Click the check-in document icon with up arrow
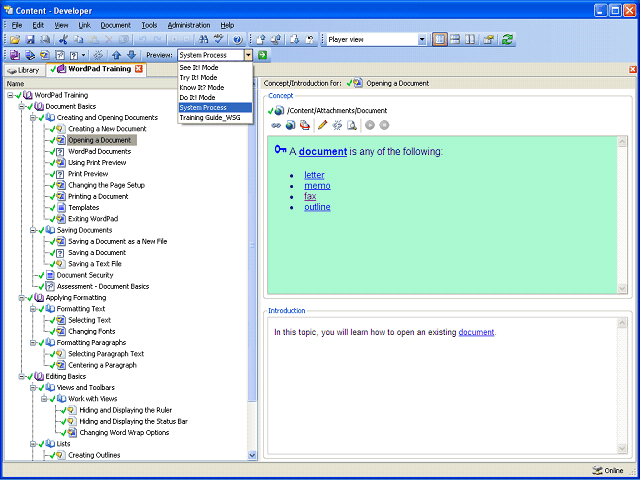 261,40
